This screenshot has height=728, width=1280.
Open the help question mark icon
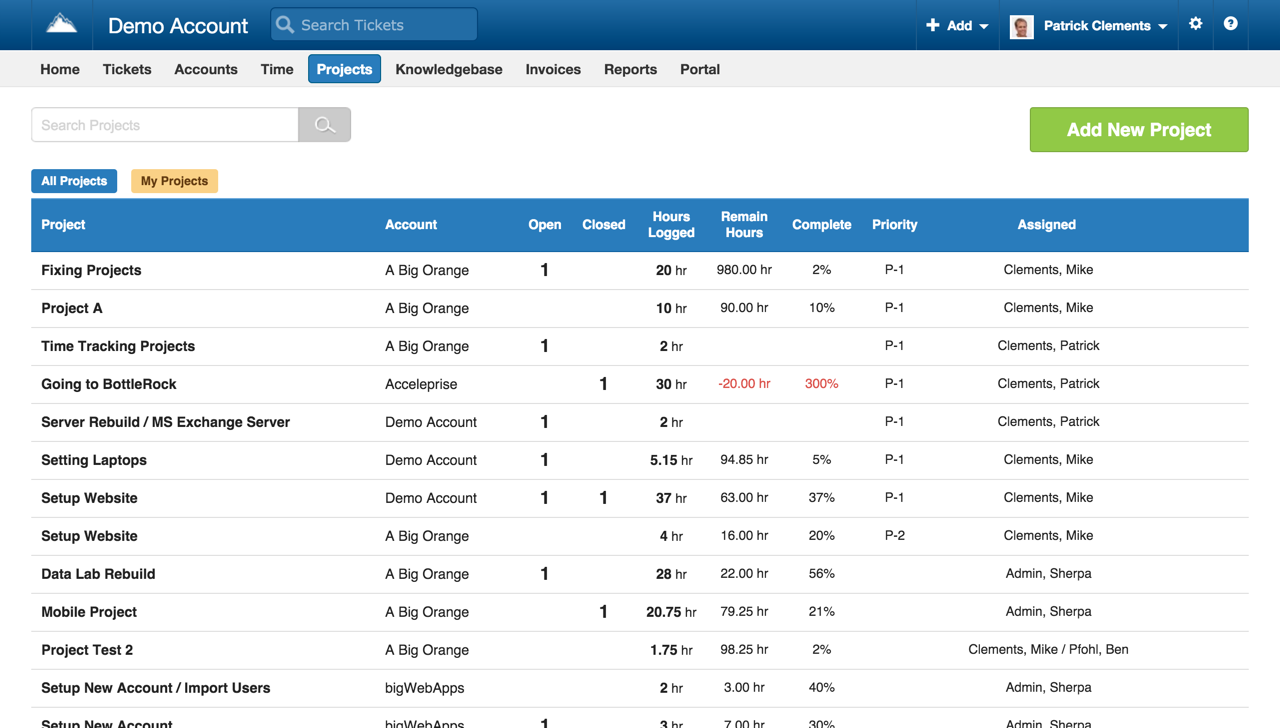tap(1230, 24)
